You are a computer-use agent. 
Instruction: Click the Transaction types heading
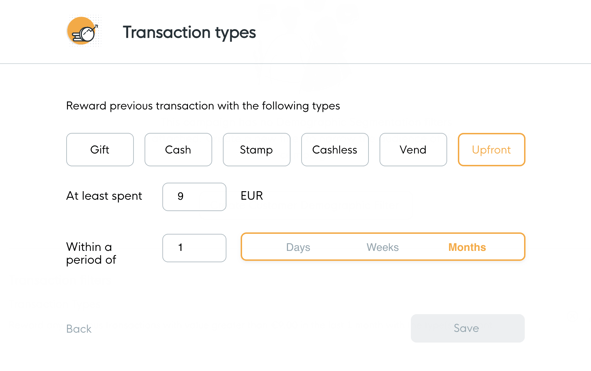pos(189,32)
